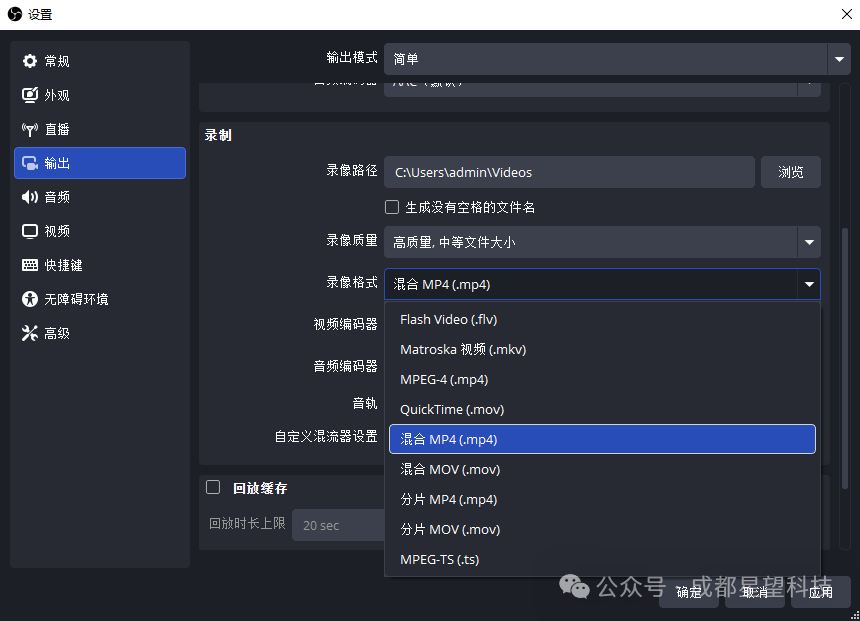Choose Flash Video (.flv) format

(602, 319)
